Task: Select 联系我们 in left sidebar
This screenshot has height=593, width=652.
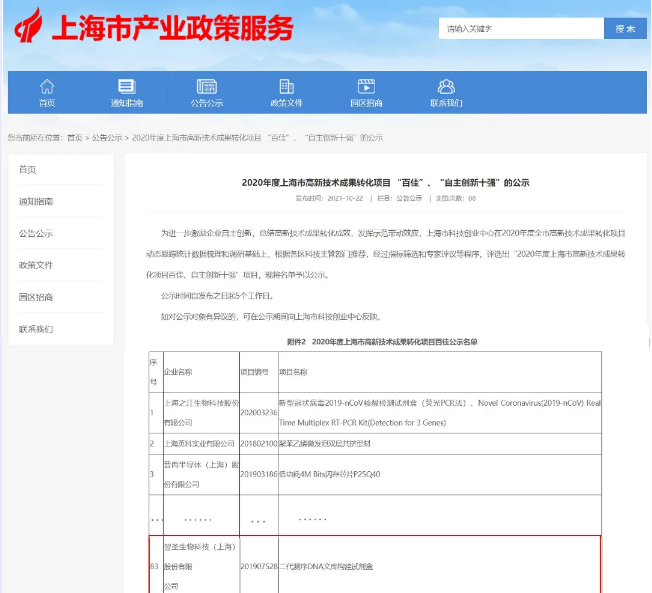Action: click(x=36, y=329)
